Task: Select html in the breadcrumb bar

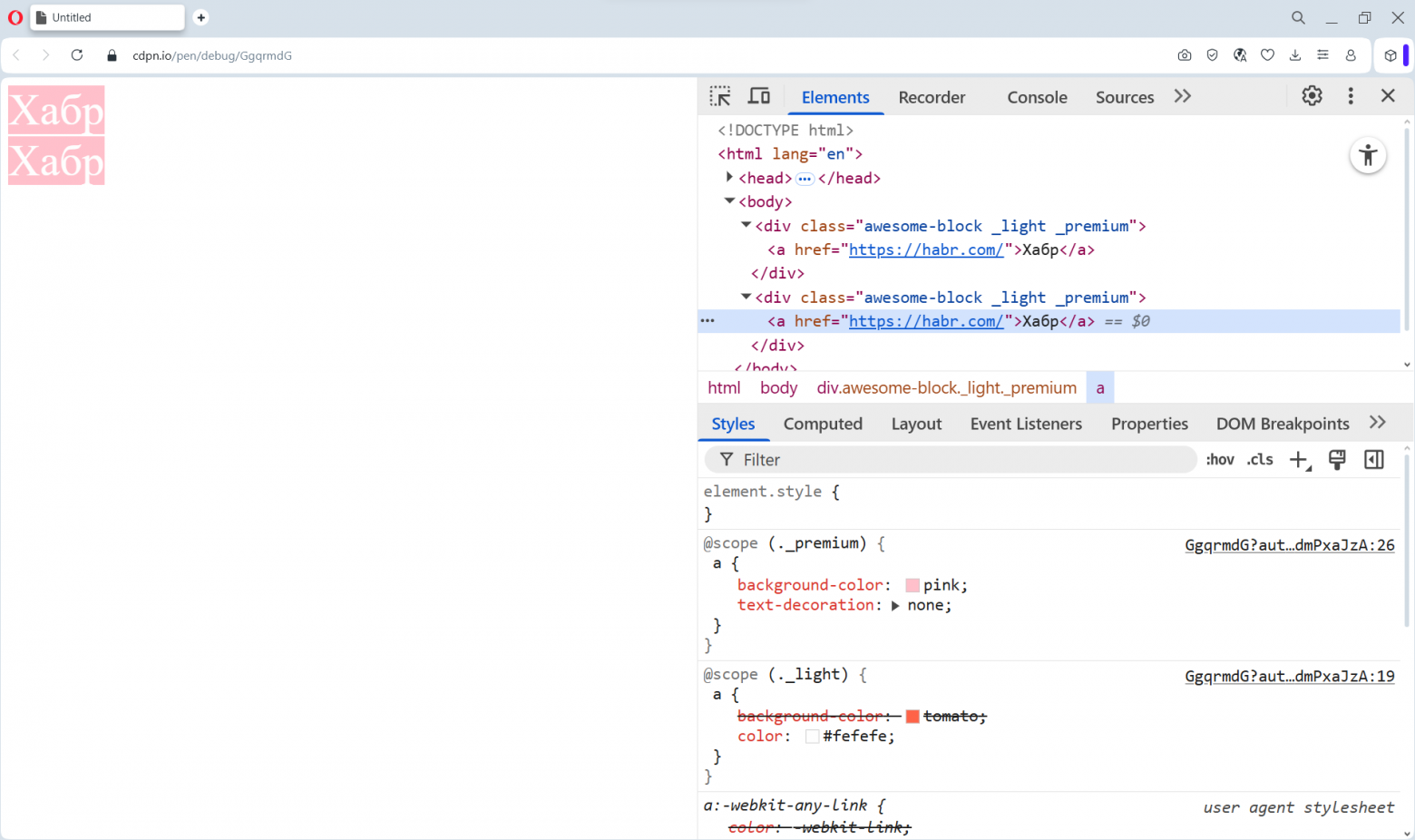Action: [724, 387]
